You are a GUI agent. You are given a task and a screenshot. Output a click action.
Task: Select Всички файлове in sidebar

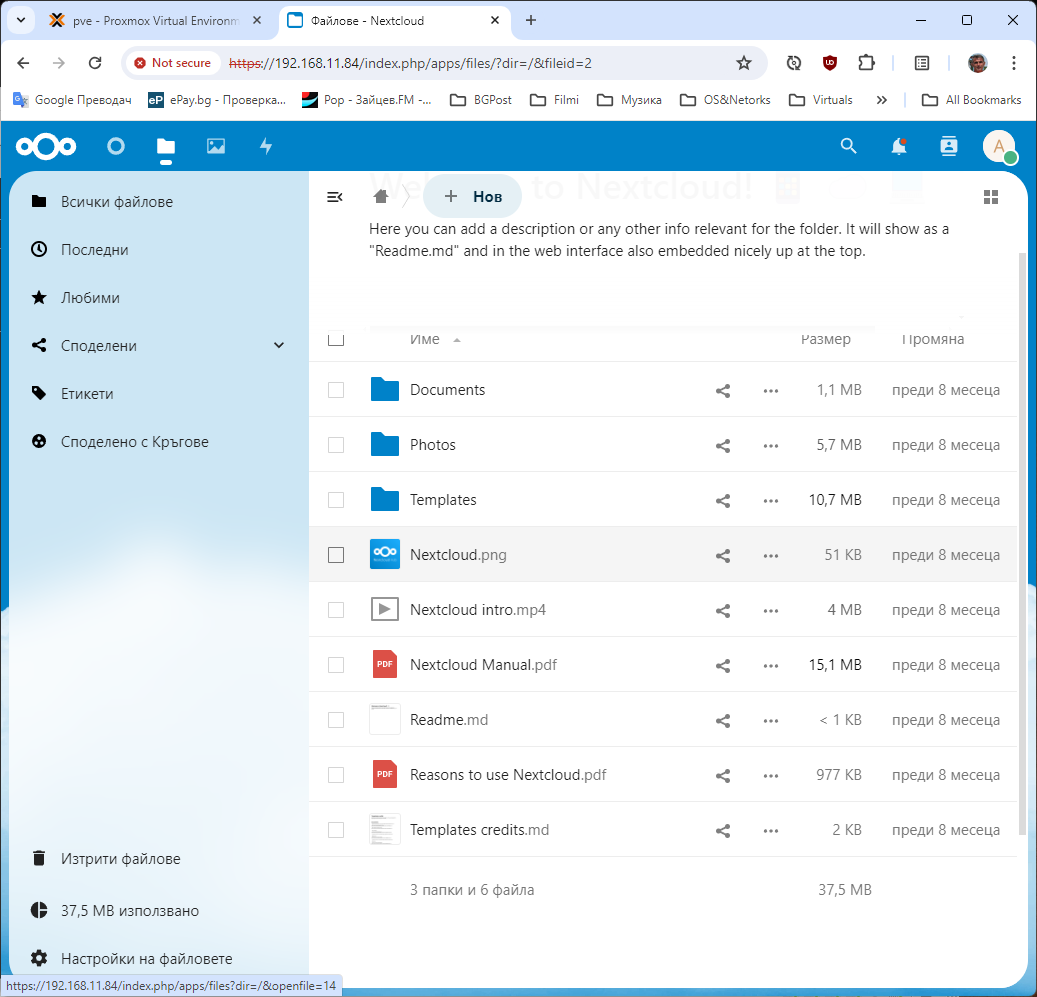click(159, 202)
